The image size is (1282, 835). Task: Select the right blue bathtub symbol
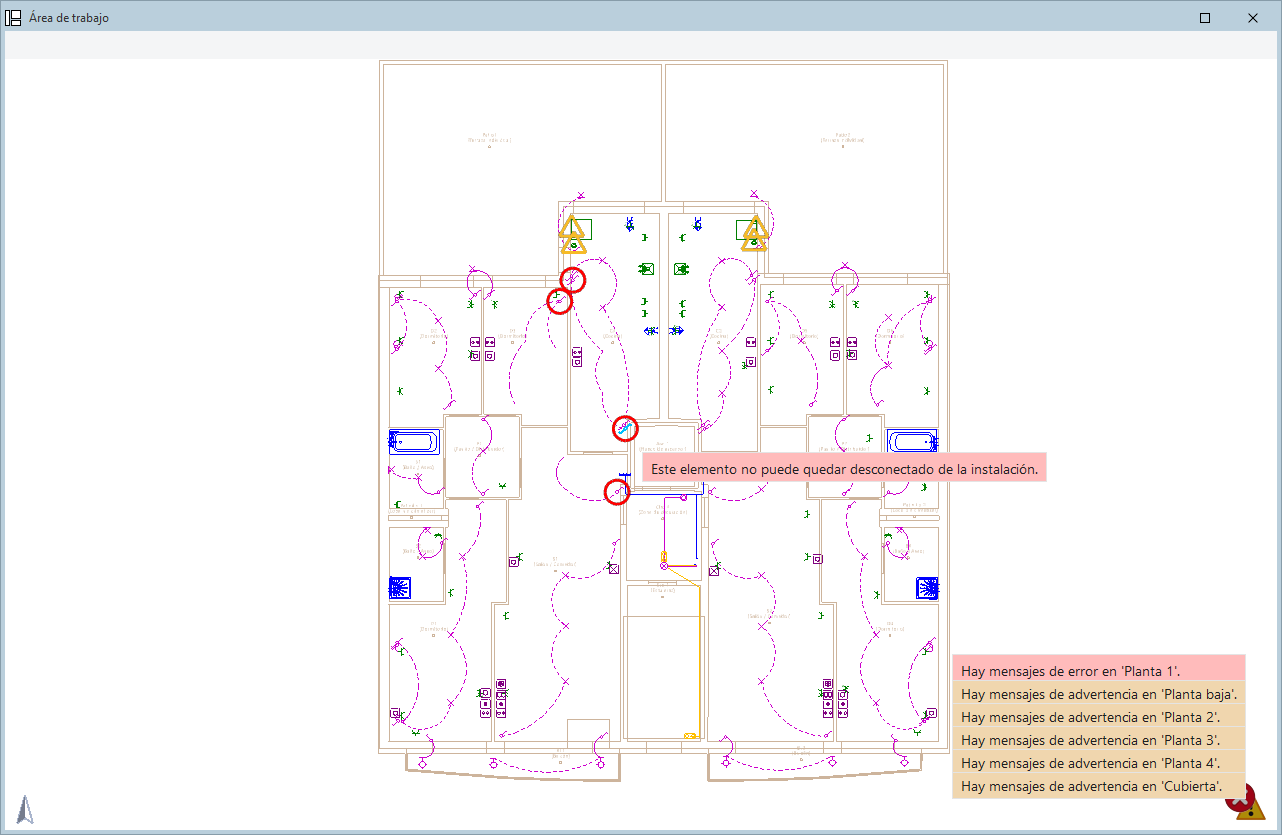(x=912, y=441)
